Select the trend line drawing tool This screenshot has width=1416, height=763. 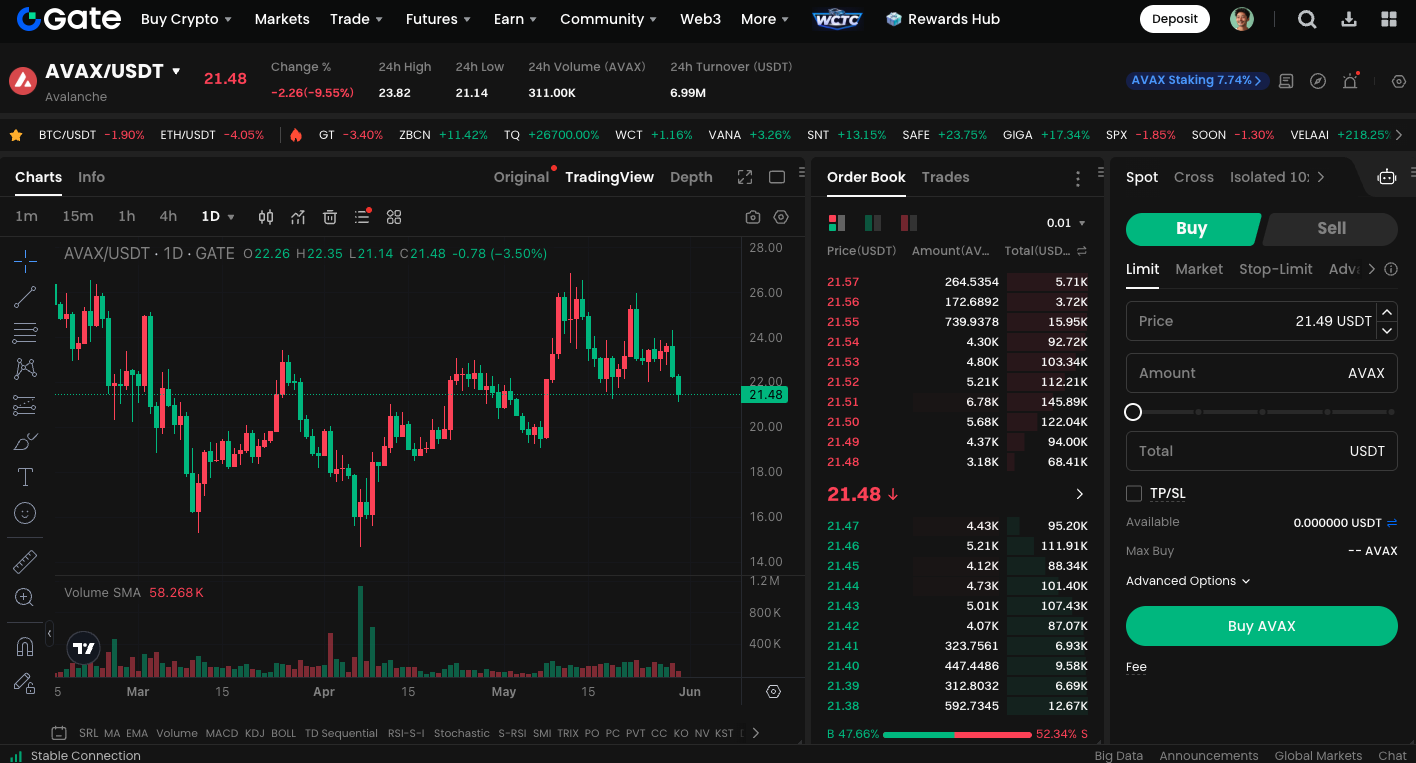(25, 297)
